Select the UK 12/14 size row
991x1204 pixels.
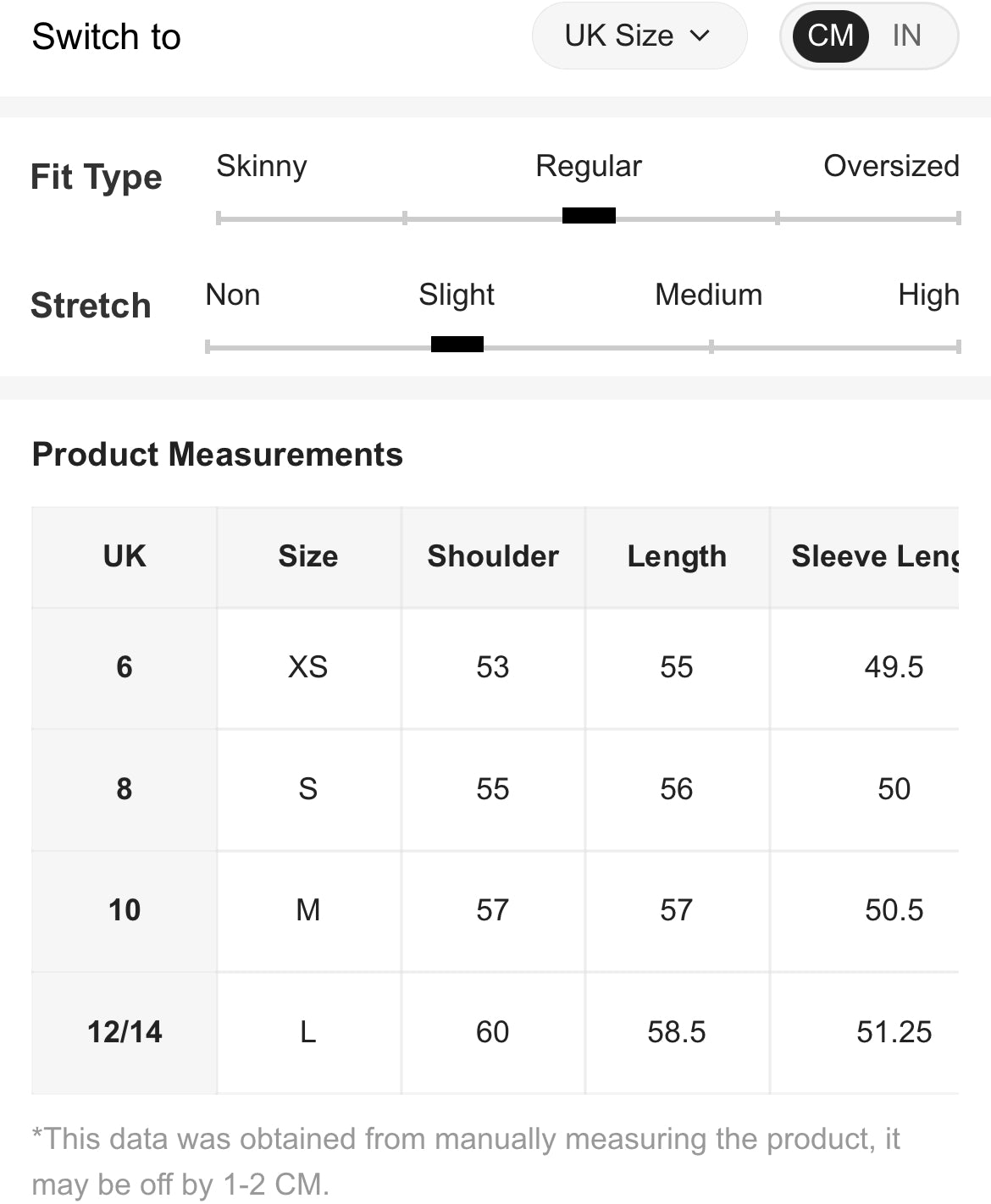[x=495, y=1033]
